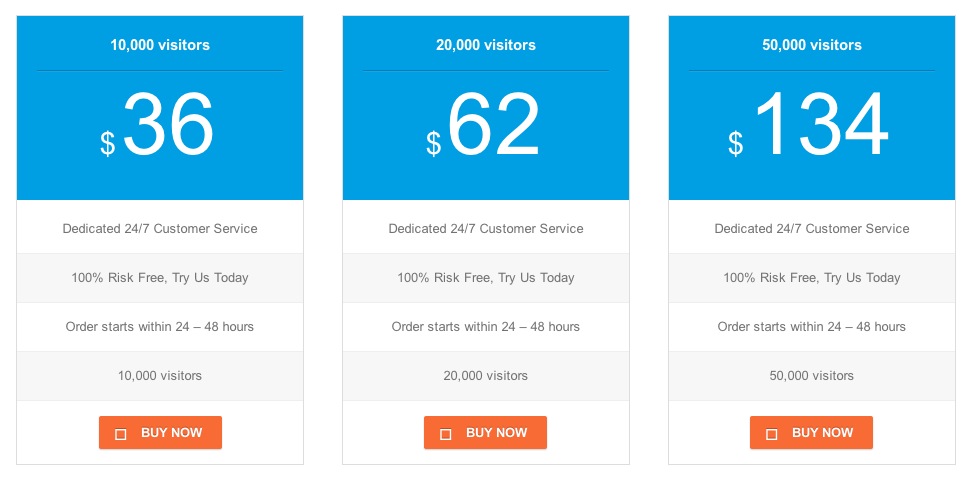Screen dimensions: 977x493
Task: Click the "20,000 visitors" feature row above BUY NOW
Action: 486,376
